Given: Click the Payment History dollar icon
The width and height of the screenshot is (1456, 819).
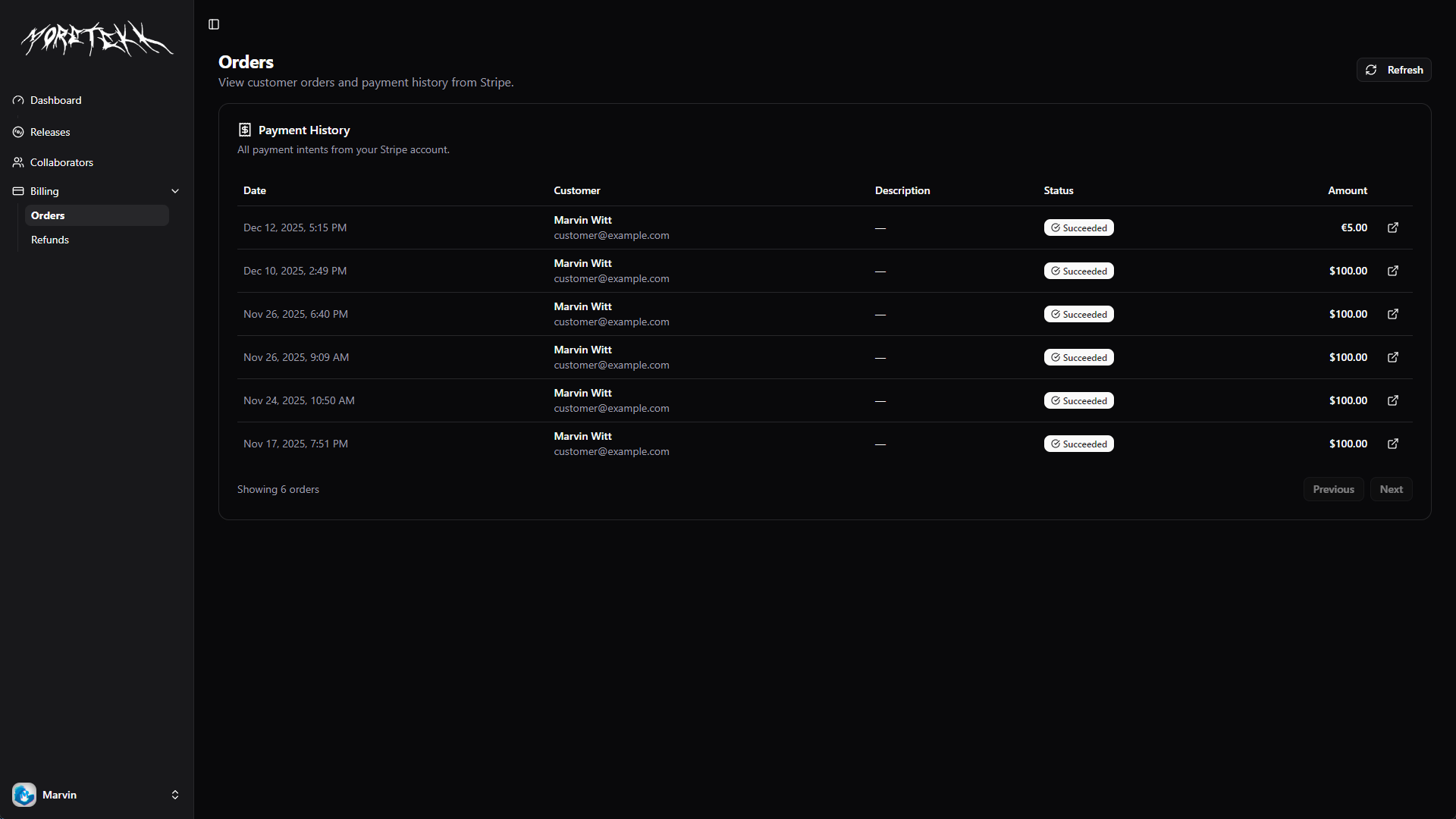Looking at the screenshot, I should click(244, 130).
